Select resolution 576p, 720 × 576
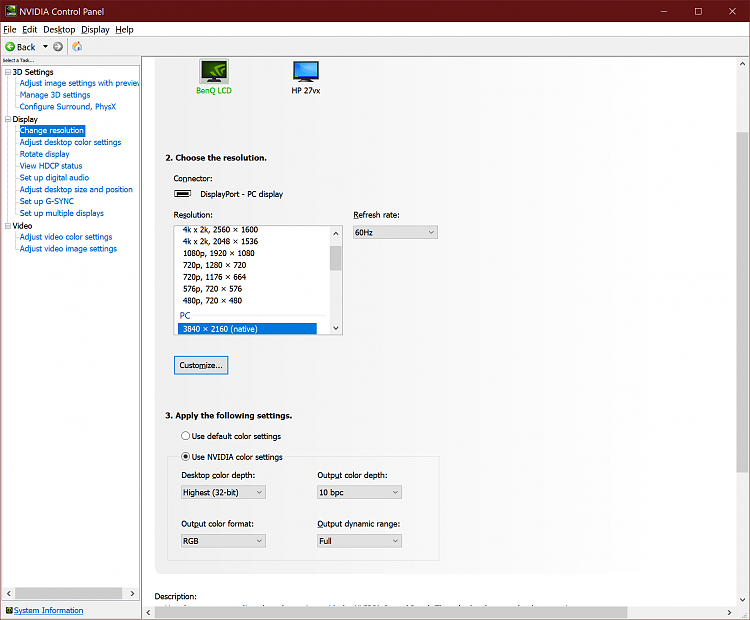Image resolution: width=750 pixels, height=620 pixels. pos(212,289)
